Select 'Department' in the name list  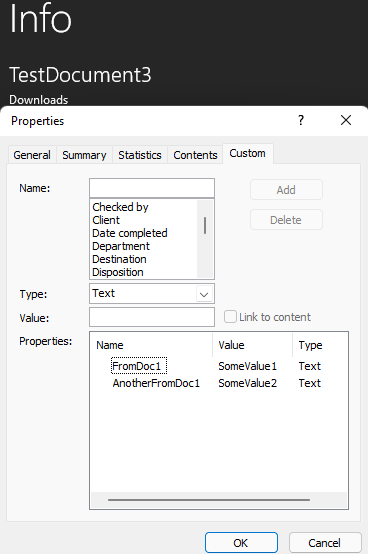point(121,246)
